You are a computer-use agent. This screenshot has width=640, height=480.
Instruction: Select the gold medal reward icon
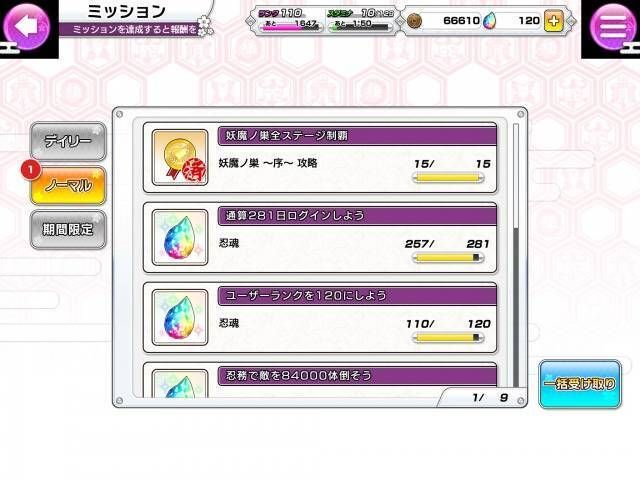[x=180, y=158]
